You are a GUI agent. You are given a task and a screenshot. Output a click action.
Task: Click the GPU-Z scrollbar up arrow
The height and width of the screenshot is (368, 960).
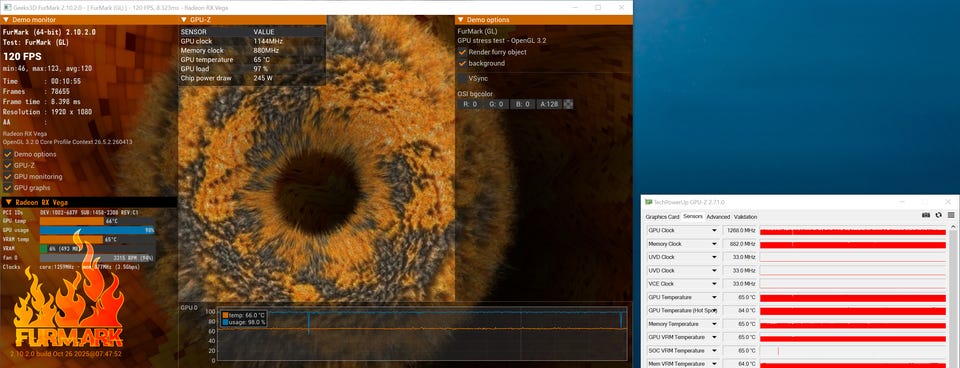(952, 227)
